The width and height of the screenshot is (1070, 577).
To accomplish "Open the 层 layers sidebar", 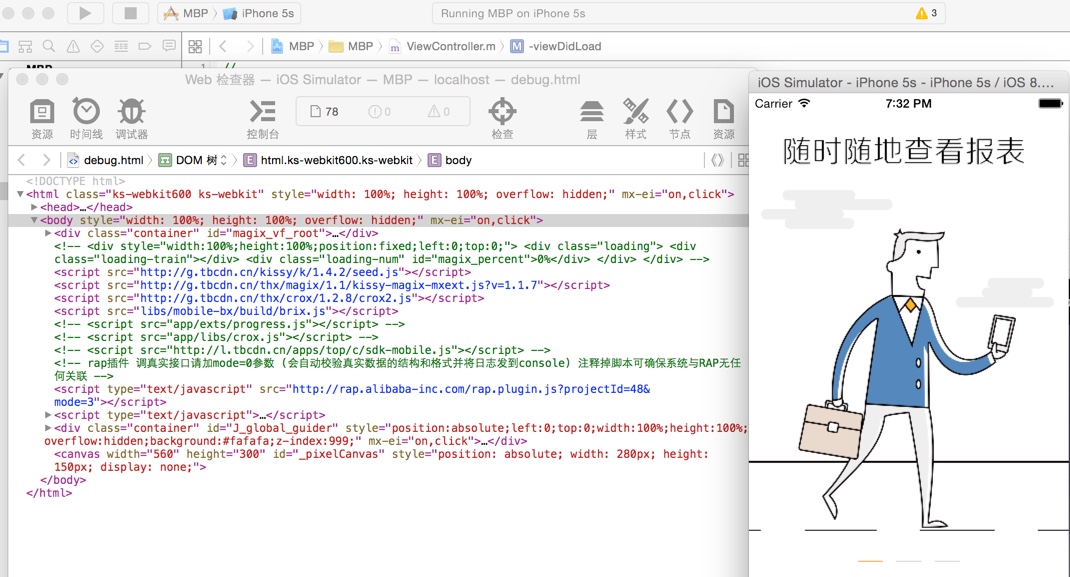I will coord(592,119).
